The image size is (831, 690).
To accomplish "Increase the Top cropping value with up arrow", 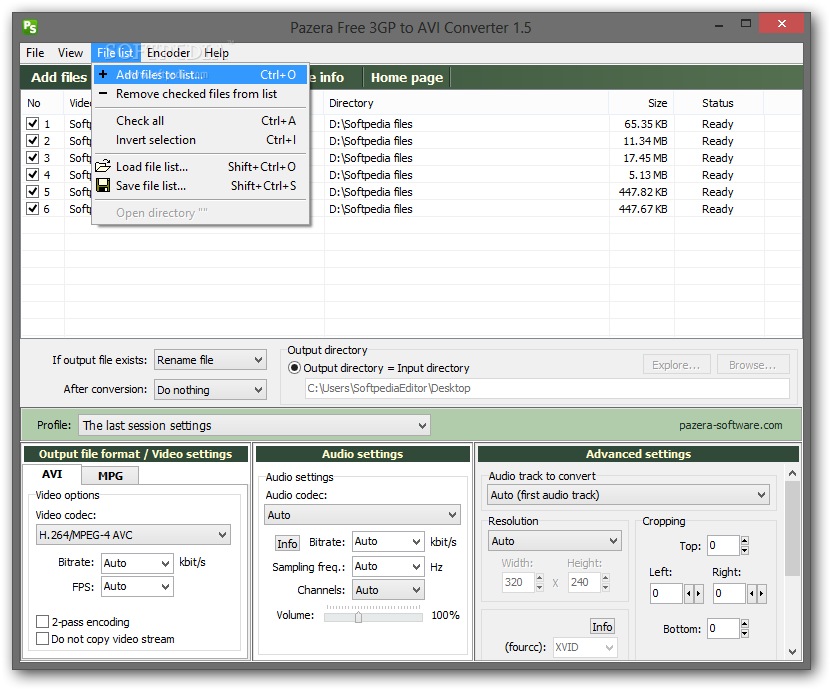I will [745, 541].
